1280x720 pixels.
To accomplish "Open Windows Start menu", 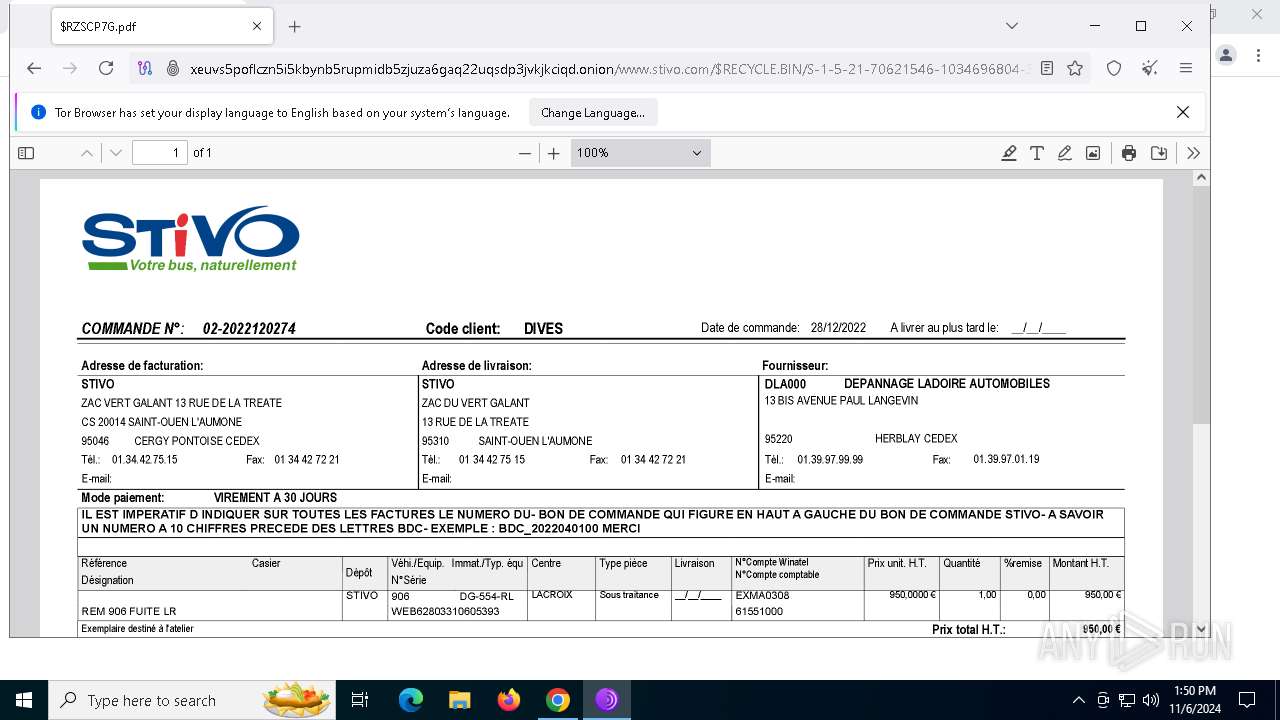I will tap(24, 700).
